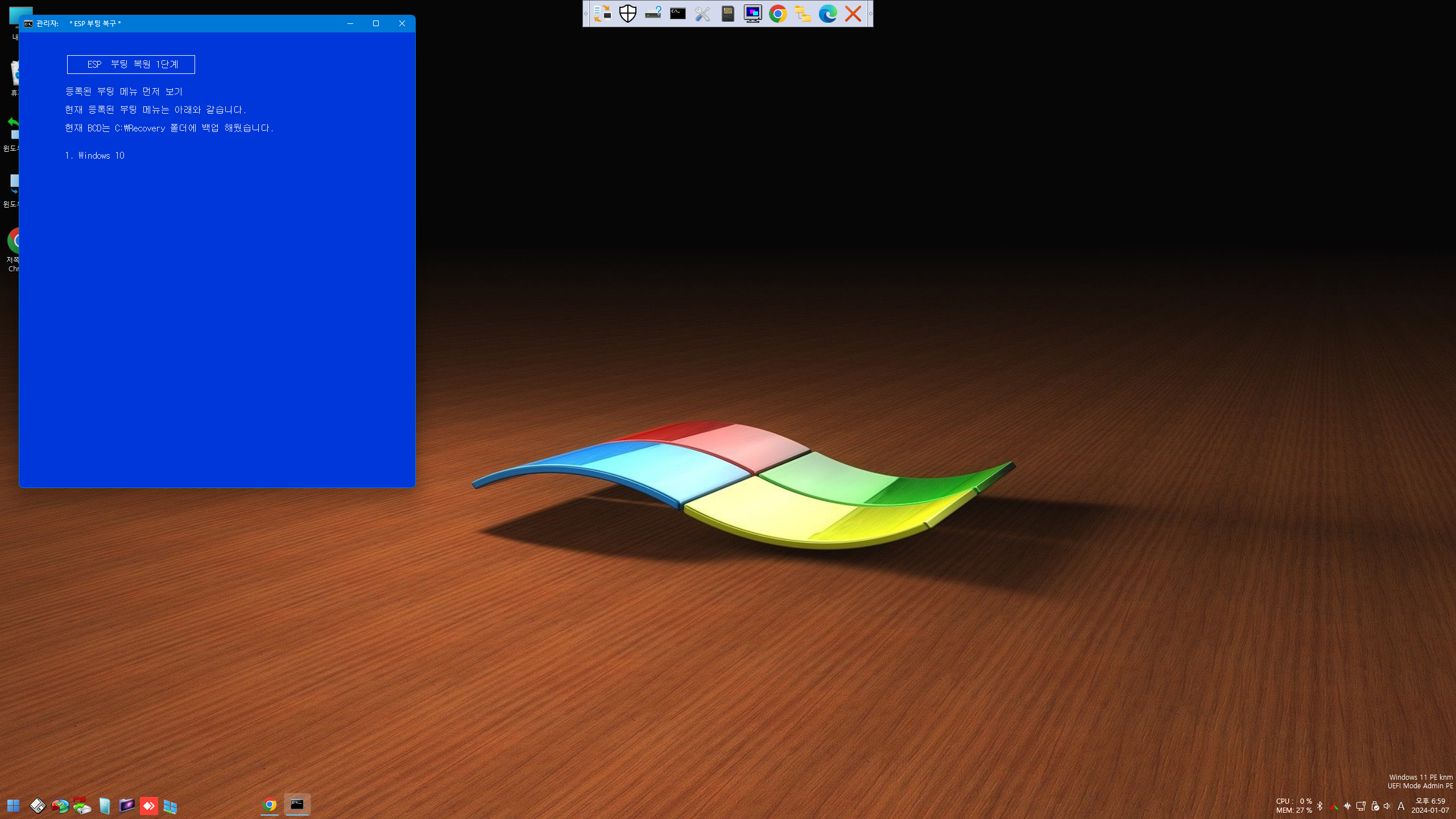The height and width of the screenshot is (819, 1456).
Task: Click the memory card icon in top dock
Action: (728, 14)
